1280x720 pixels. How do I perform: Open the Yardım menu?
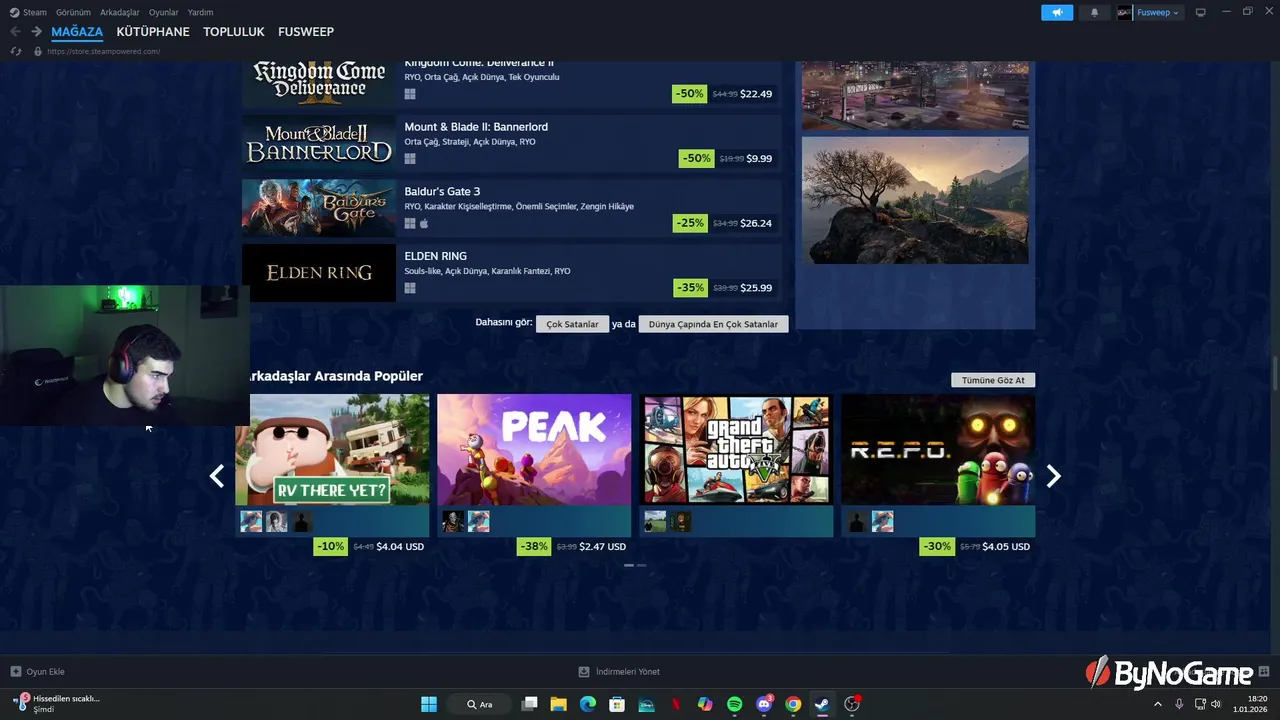pos(200,12)
